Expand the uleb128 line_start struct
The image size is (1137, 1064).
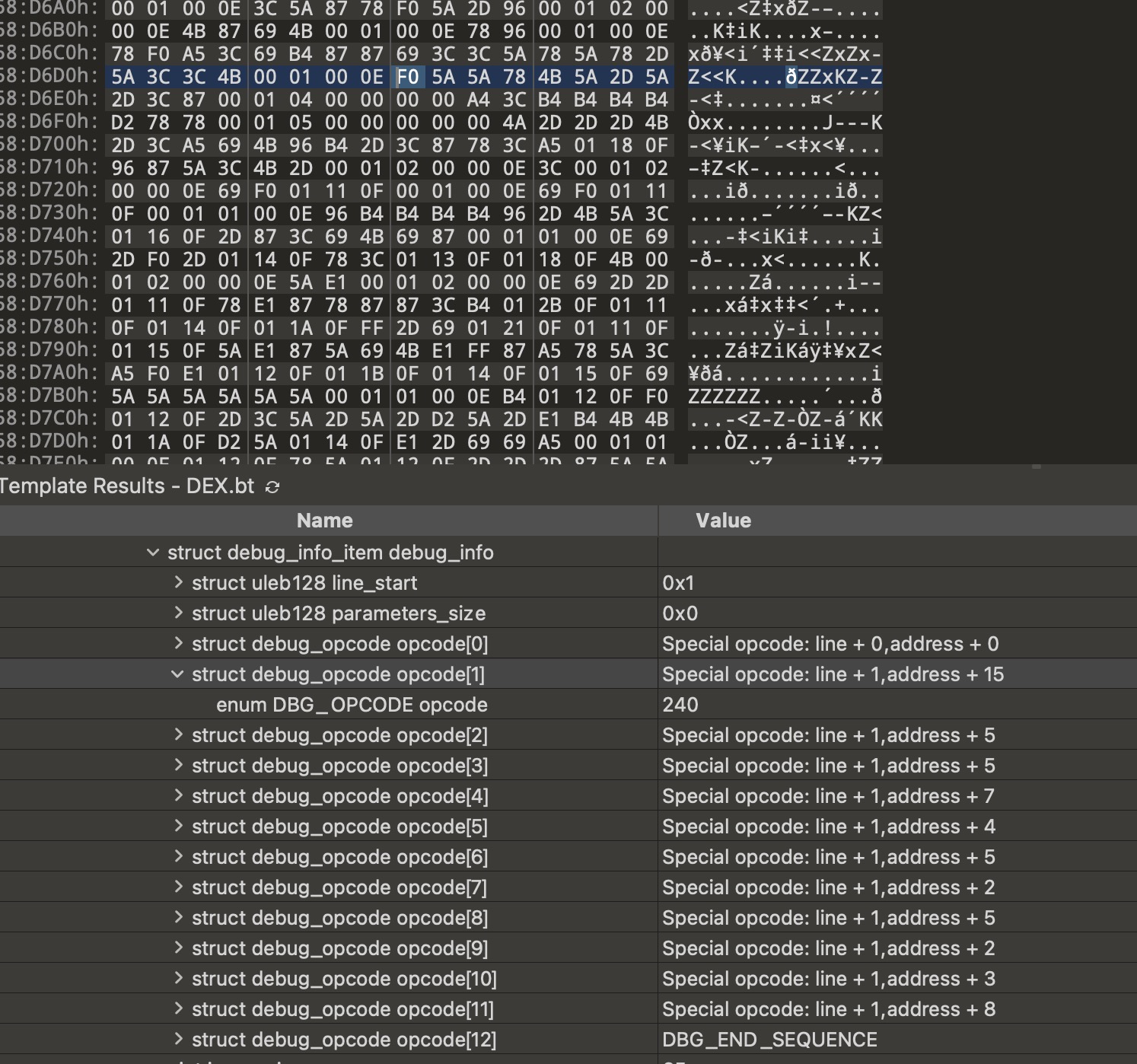[x=179, y=583]
